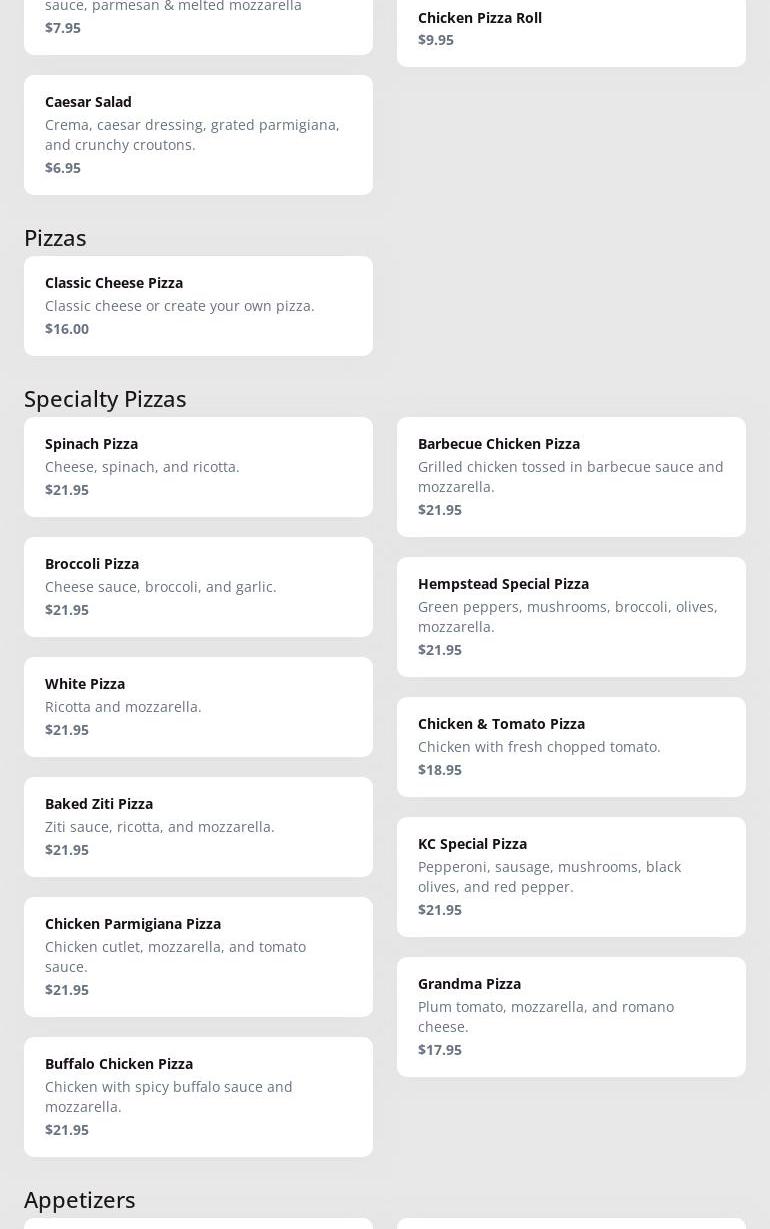
Task: Open Chicken & Tomato Pizza item
Action: pyautogui.click(x=571, y=746)
